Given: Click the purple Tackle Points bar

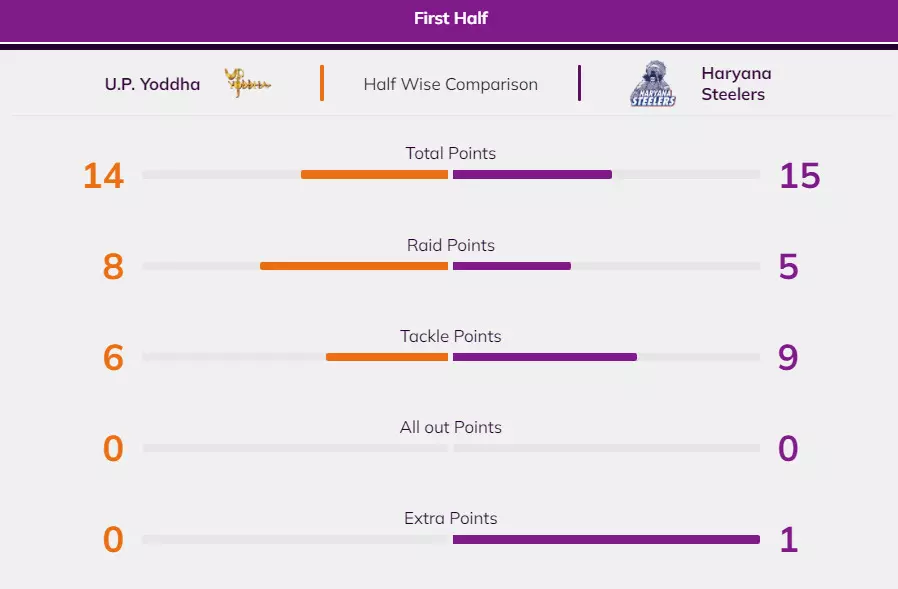Looking at the screenshot, I should [544, 357].
